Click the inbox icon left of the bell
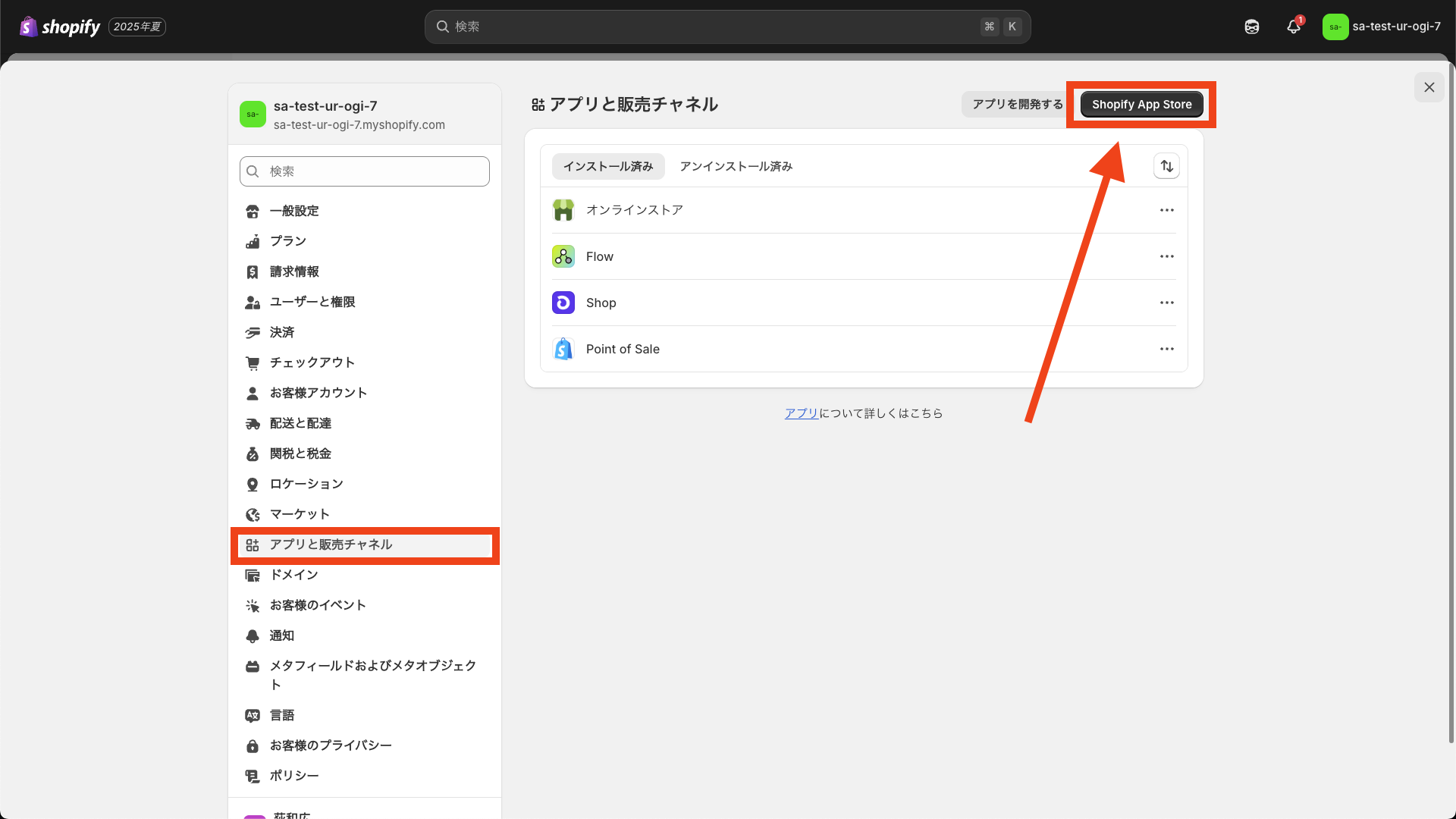1456x819 pixels. [1251, 27]
